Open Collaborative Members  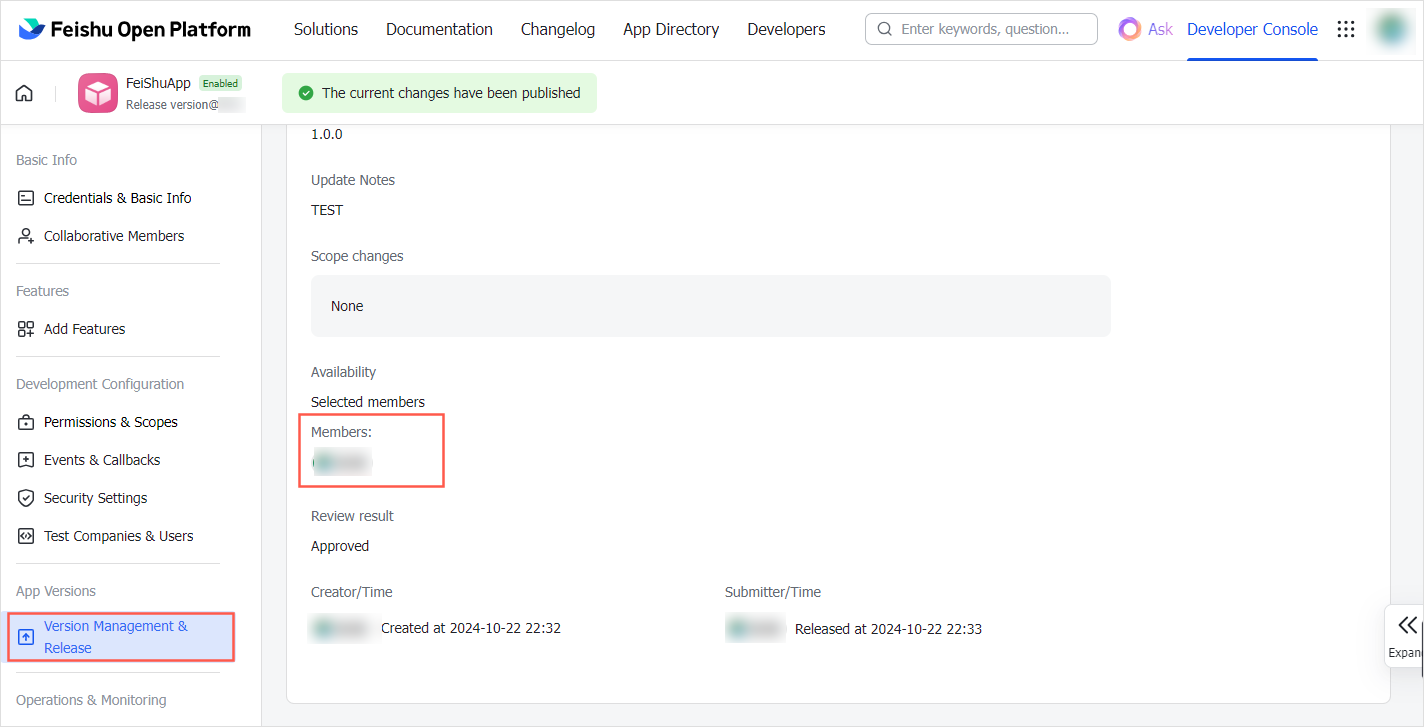click(114, 236)
